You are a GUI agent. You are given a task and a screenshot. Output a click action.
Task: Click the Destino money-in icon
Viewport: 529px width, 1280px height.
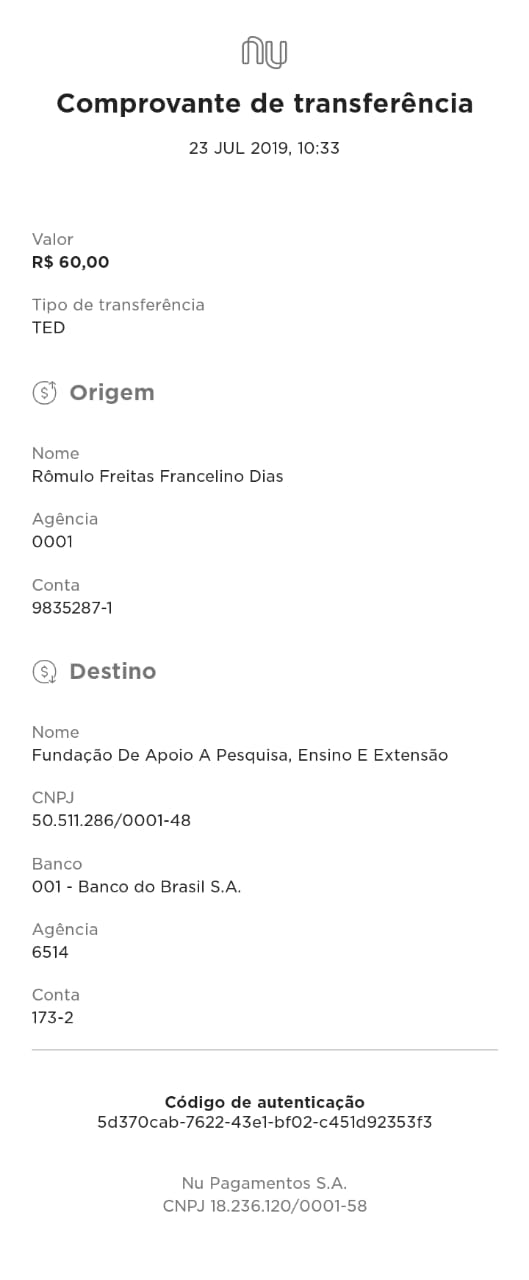[45, 671]
